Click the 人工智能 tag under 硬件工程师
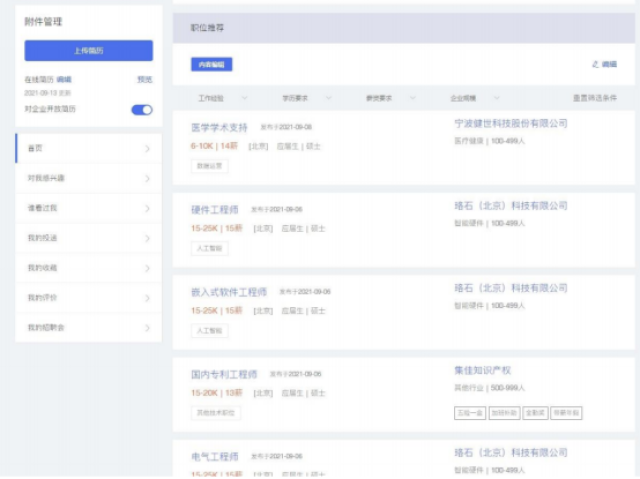This screenshot has width=640, height=479. (x=209, y=248)
